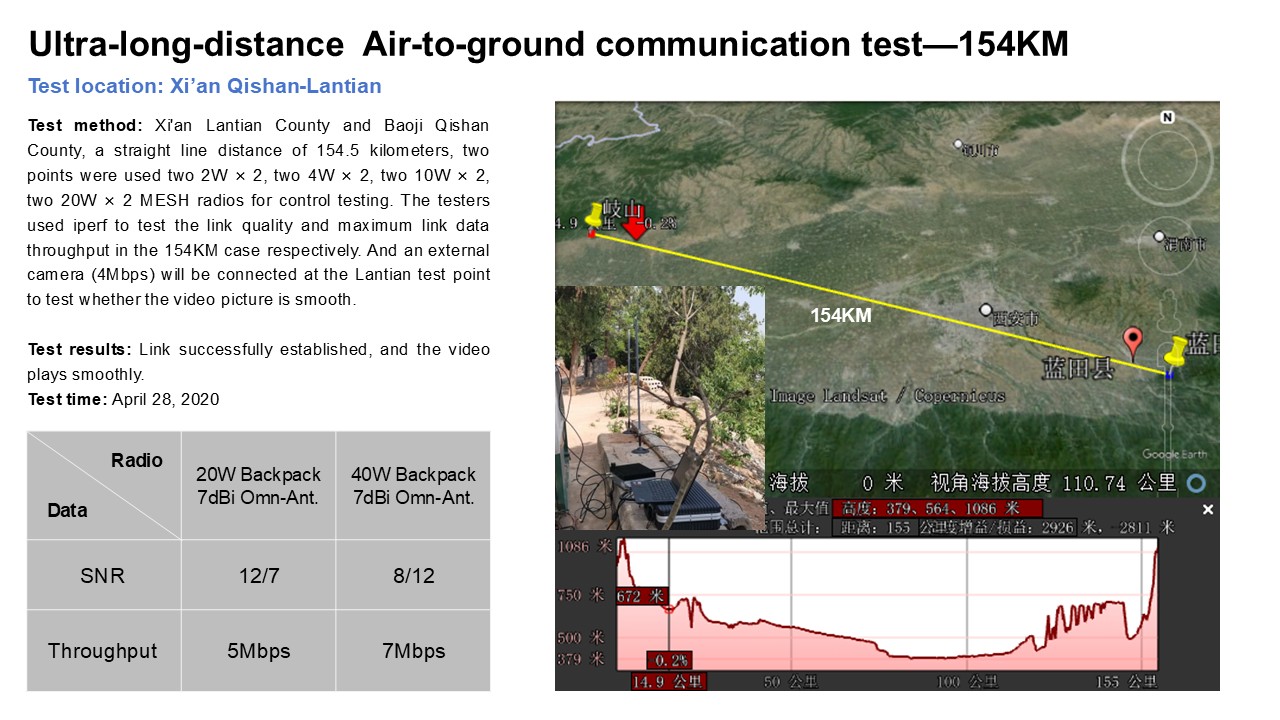
Task: Select the equipment photo thumbnail
Action: point(660,408)
